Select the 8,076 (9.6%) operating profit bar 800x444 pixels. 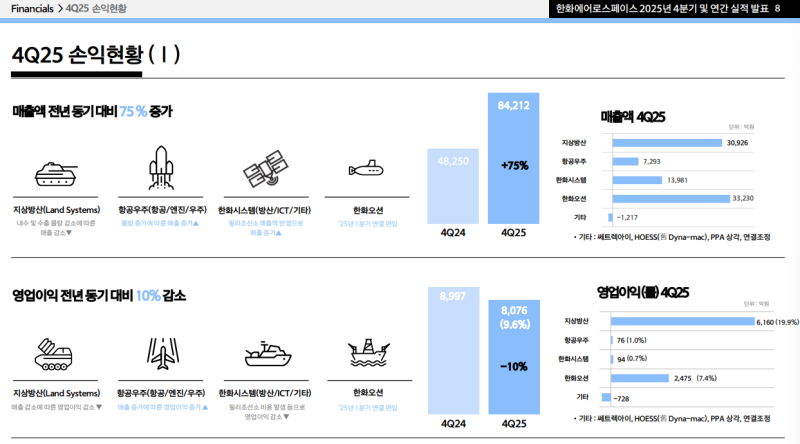513,360
